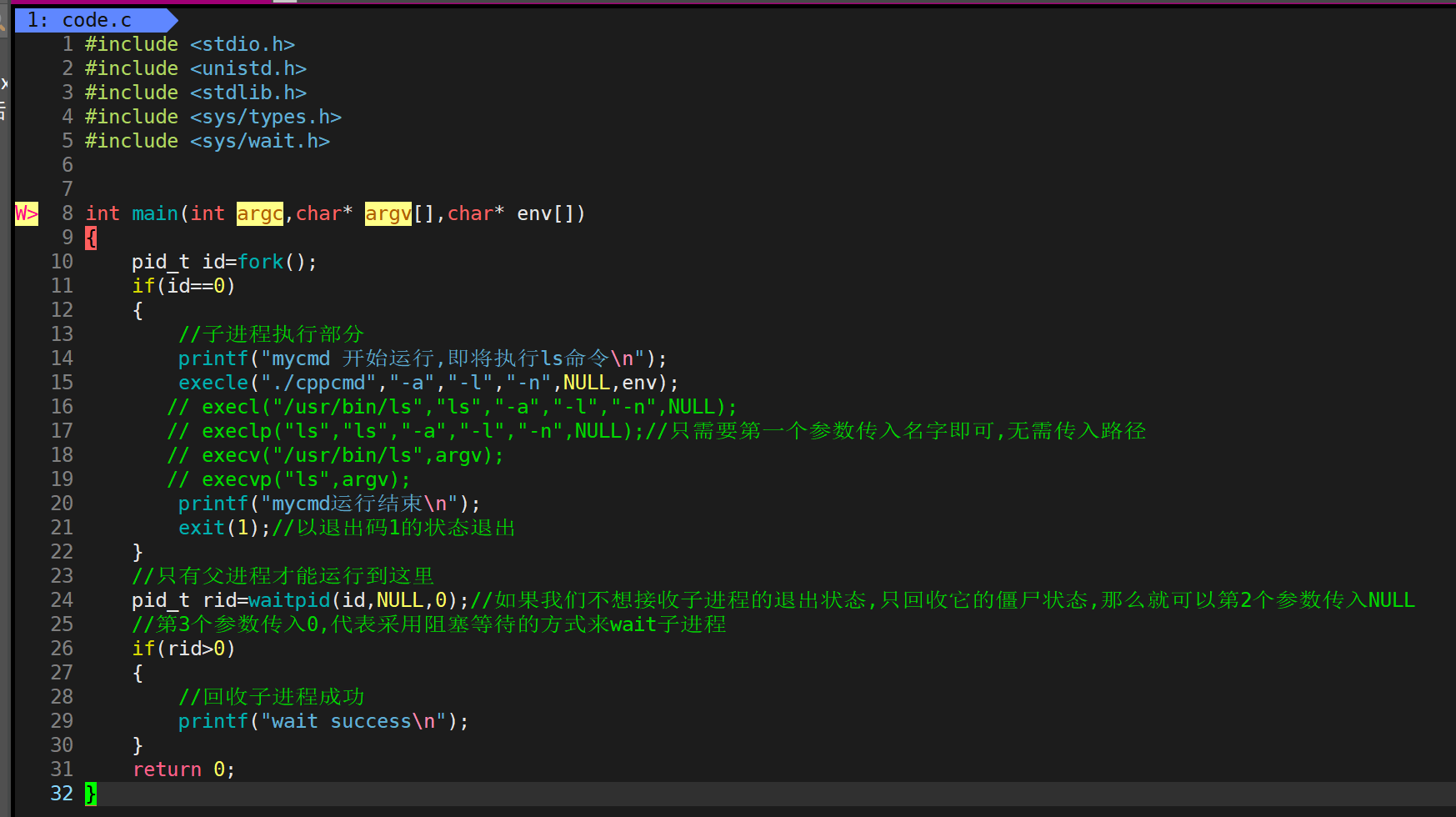
Task: Click the long comment after waitpid
Action: point(943,600)
